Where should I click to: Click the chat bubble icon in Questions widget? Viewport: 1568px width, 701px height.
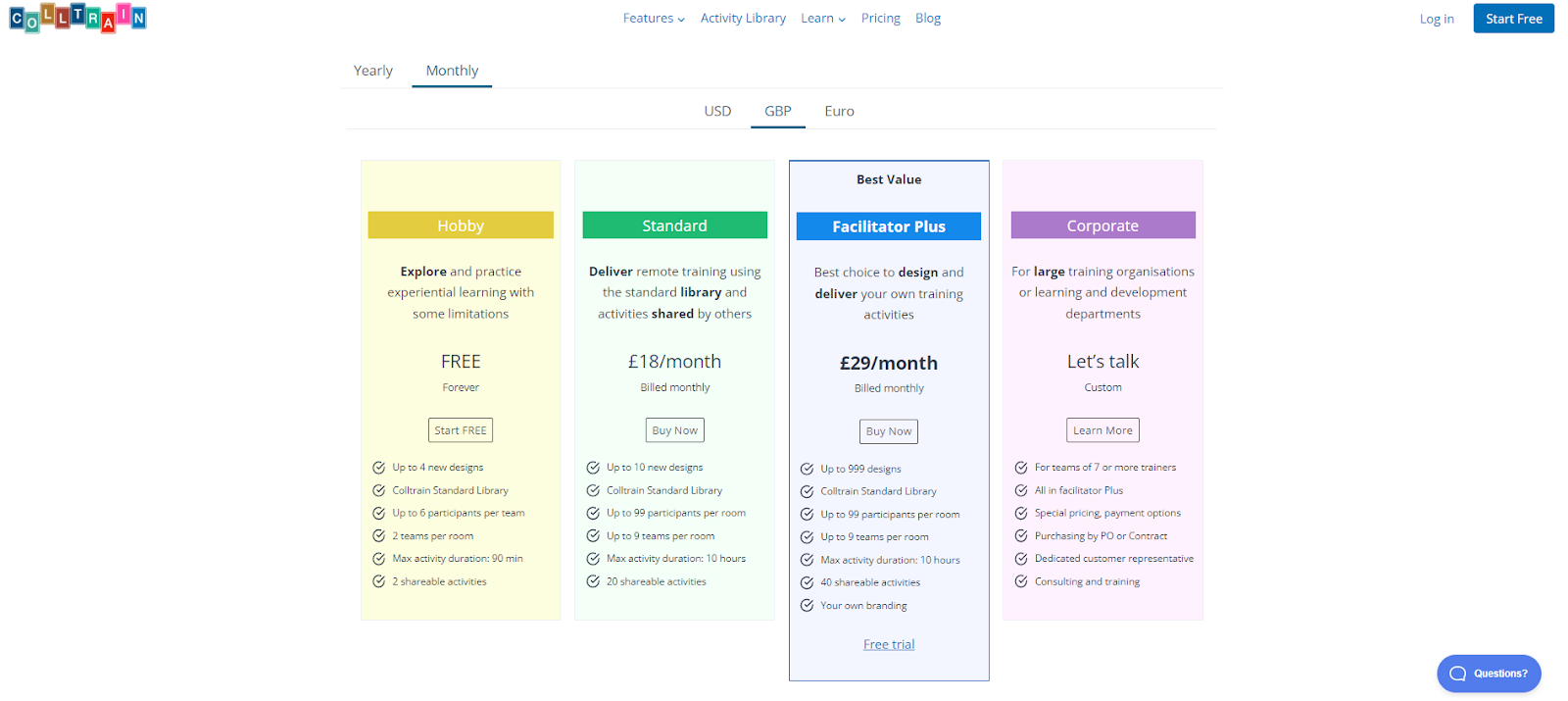[1457, 674]
